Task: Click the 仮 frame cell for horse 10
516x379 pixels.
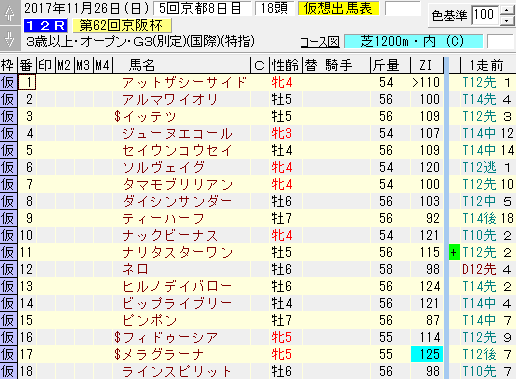Action: 8,235
